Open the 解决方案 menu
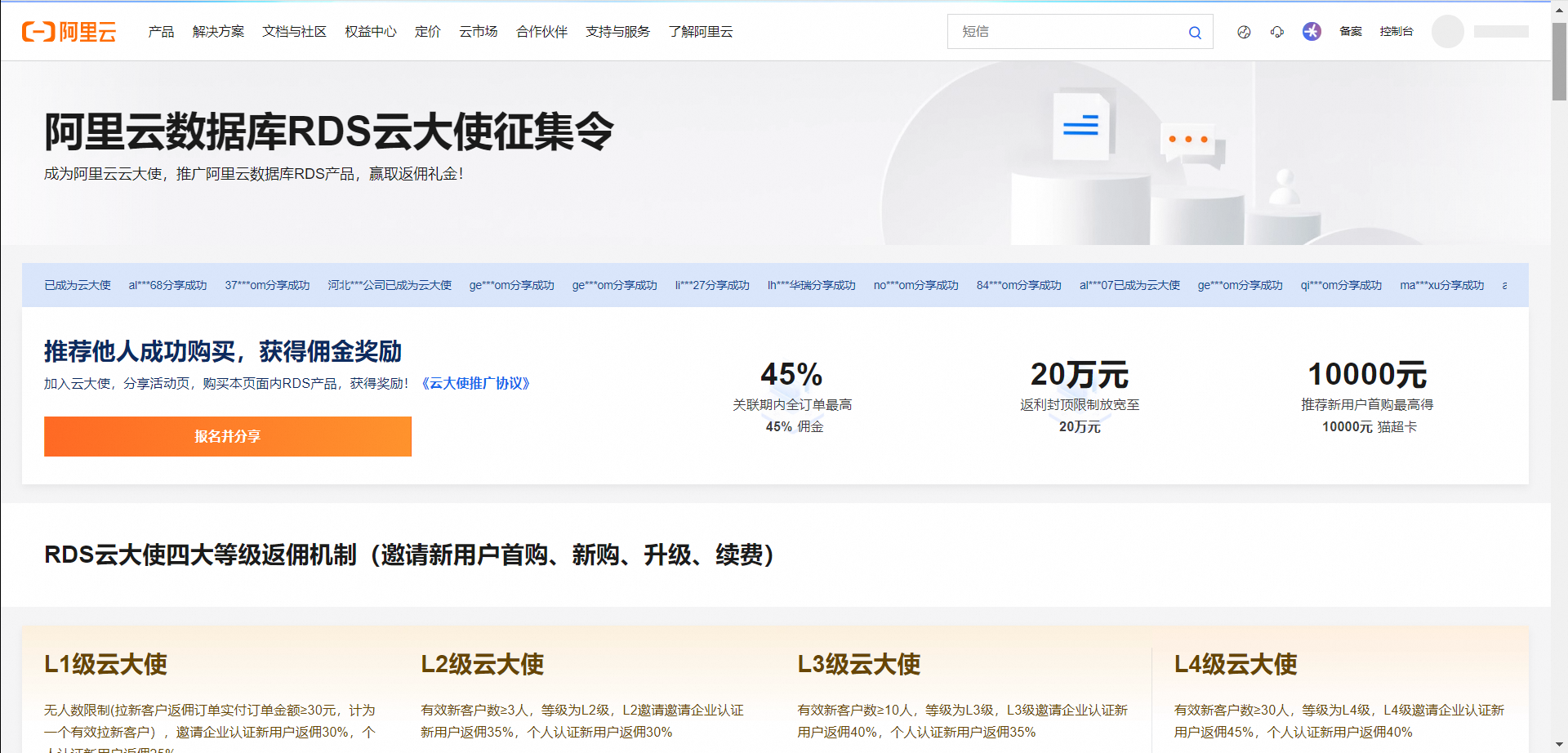 pos(218,32)
